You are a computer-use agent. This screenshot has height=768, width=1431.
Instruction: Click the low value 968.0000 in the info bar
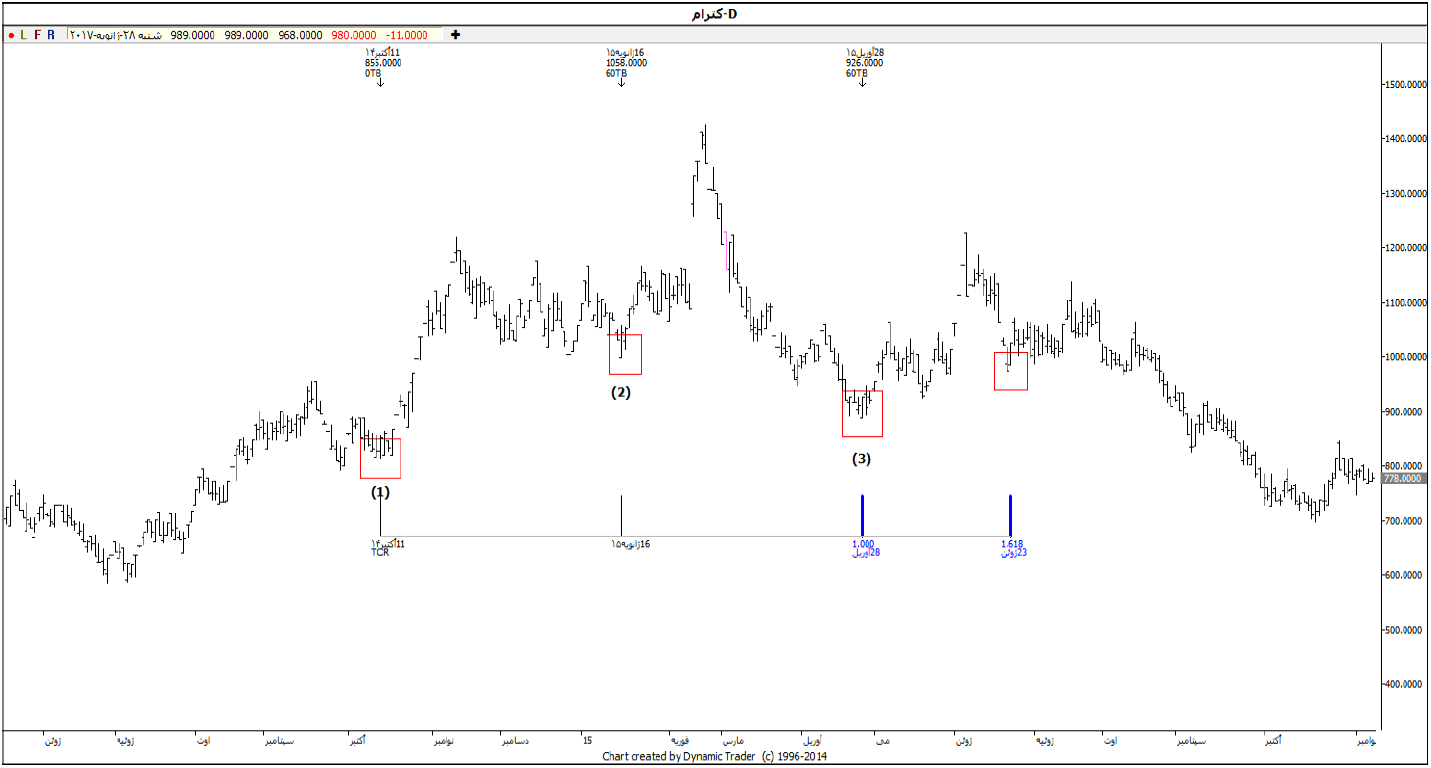(x=300, y=35)
